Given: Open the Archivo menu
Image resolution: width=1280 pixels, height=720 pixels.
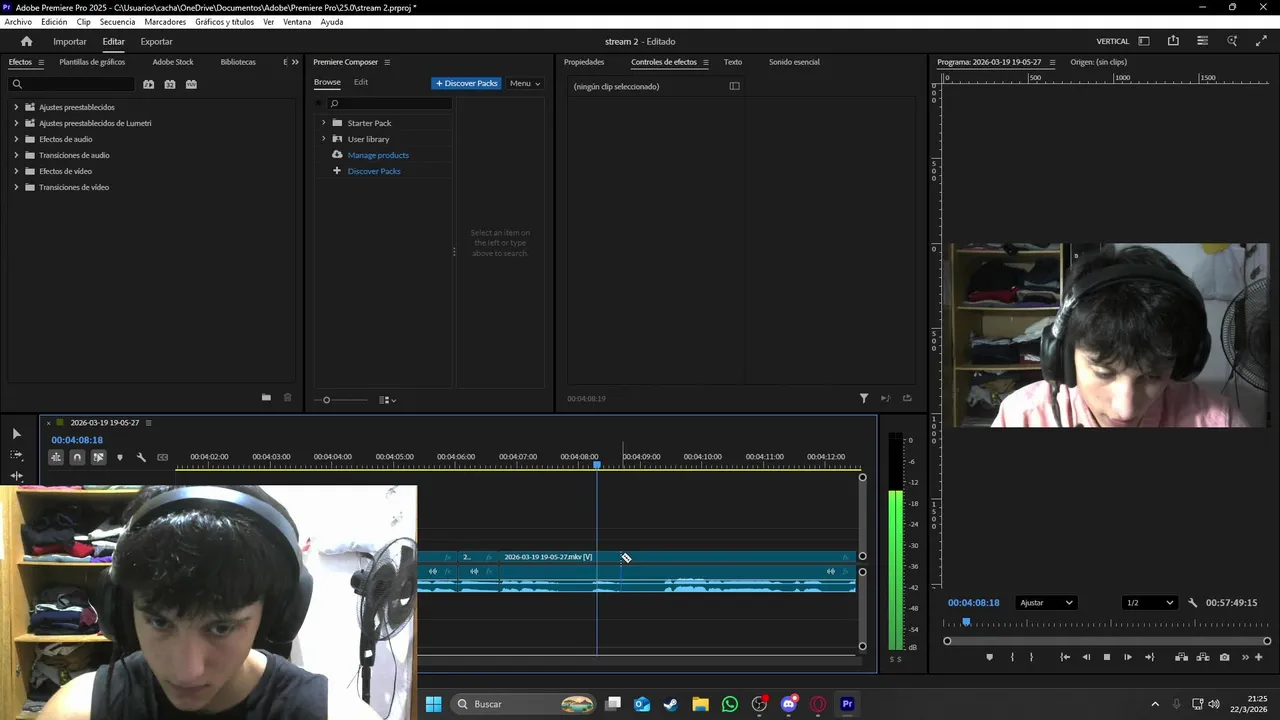Looking at the screenshot, I should pos(18,21).
